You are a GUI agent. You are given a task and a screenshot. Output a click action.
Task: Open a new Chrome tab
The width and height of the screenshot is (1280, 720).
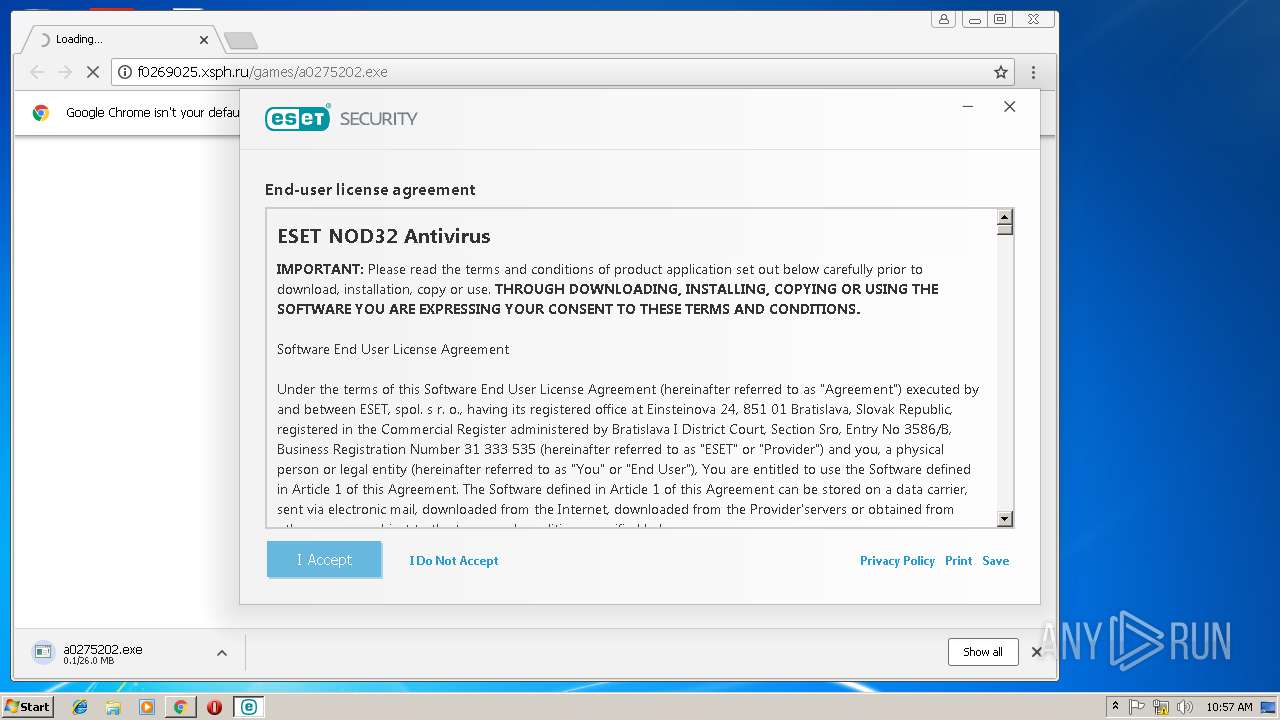point(241,41)
